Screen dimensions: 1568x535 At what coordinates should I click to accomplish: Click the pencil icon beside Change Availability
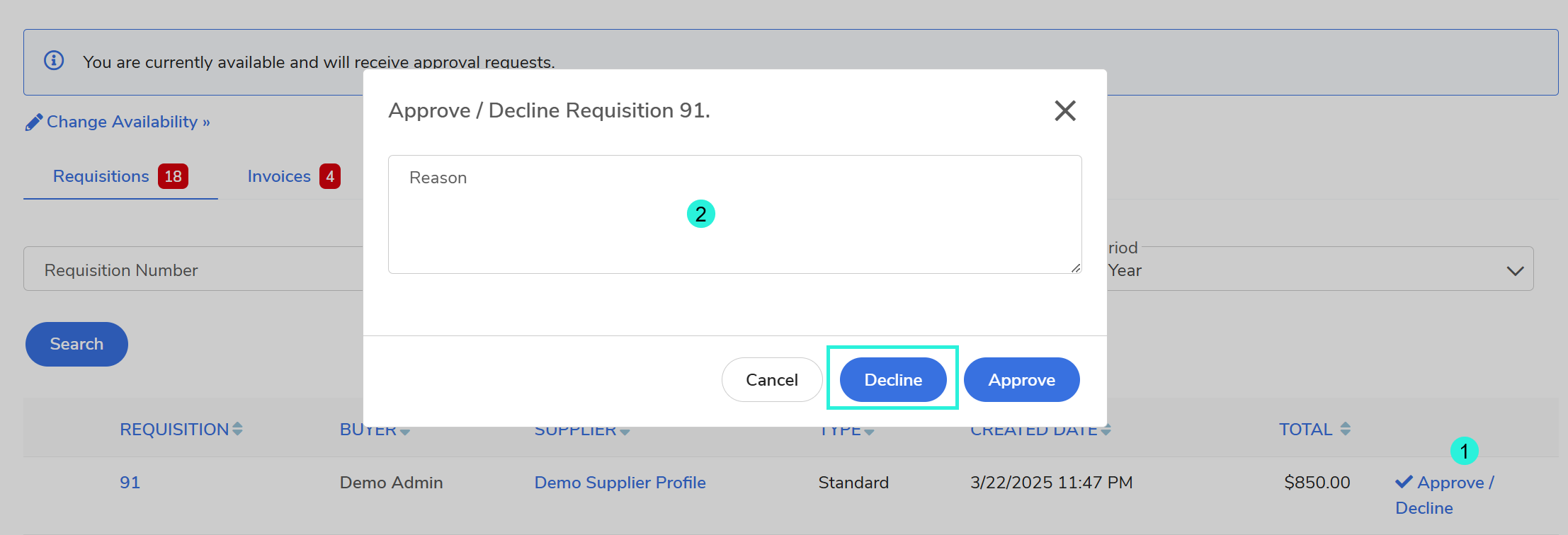click(33, 122)
